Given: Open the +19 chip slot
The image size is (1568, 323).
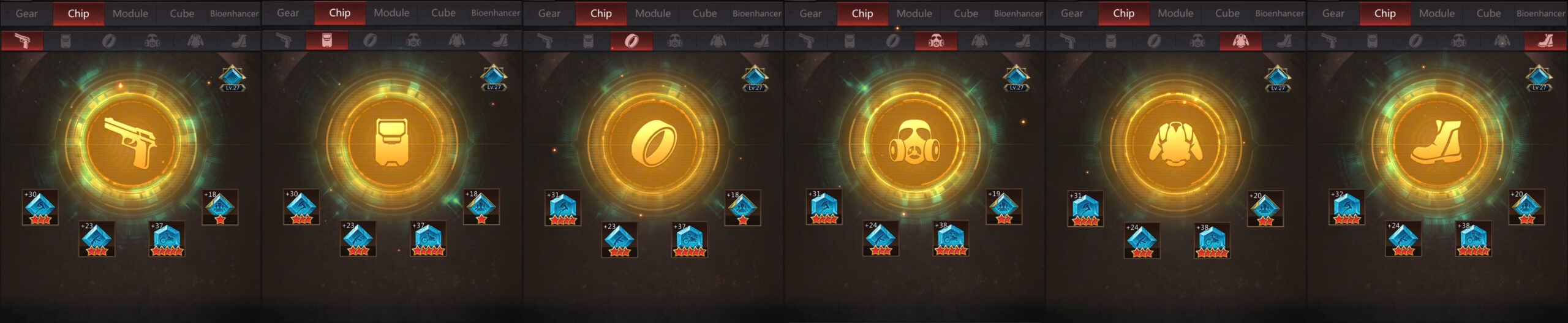Looking at the screenshot, I should [1004, 207].
